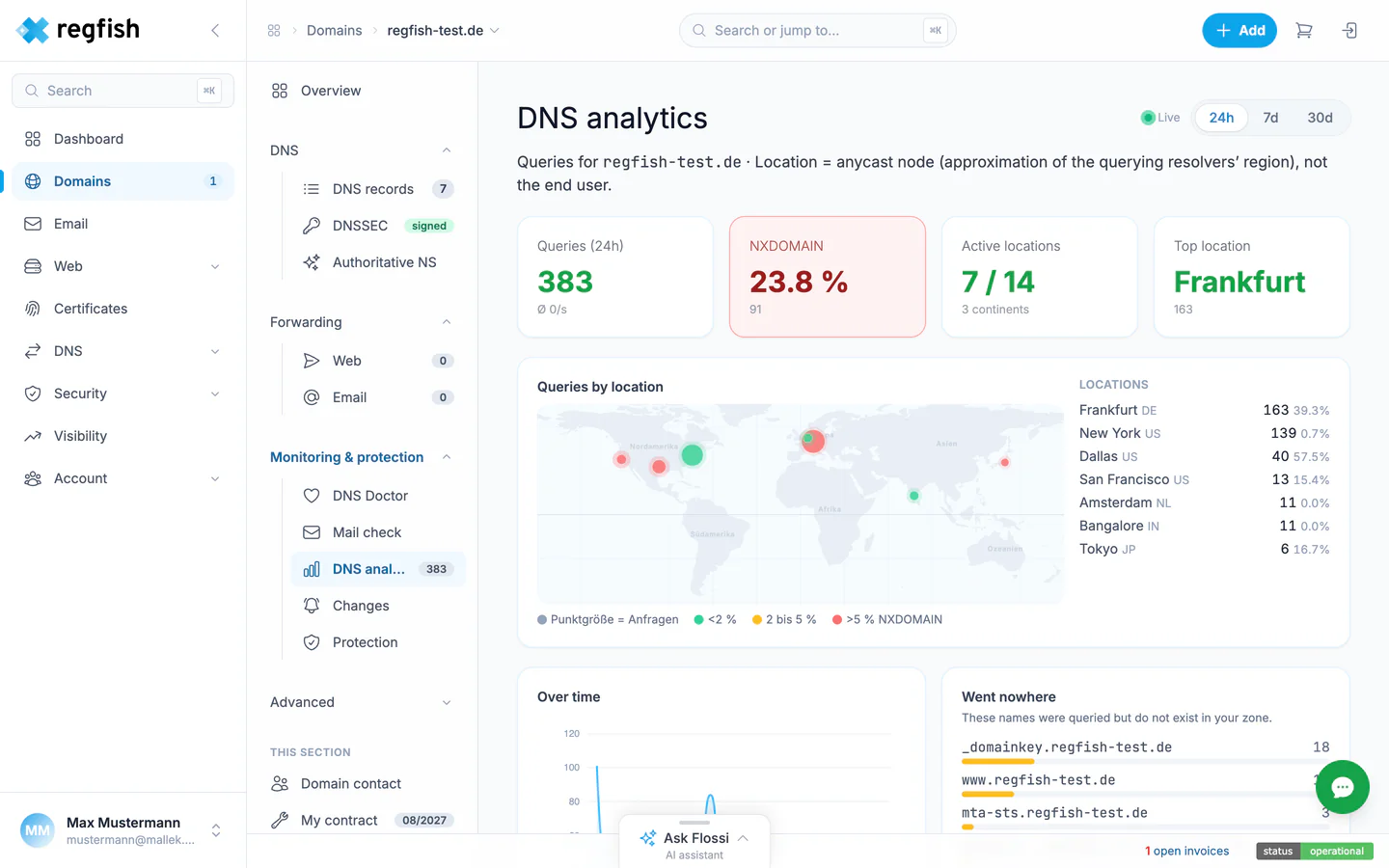Viewport: 1389px width, 868px height.
Task: Expand the Account menu chevron
Action: point(215,478)
